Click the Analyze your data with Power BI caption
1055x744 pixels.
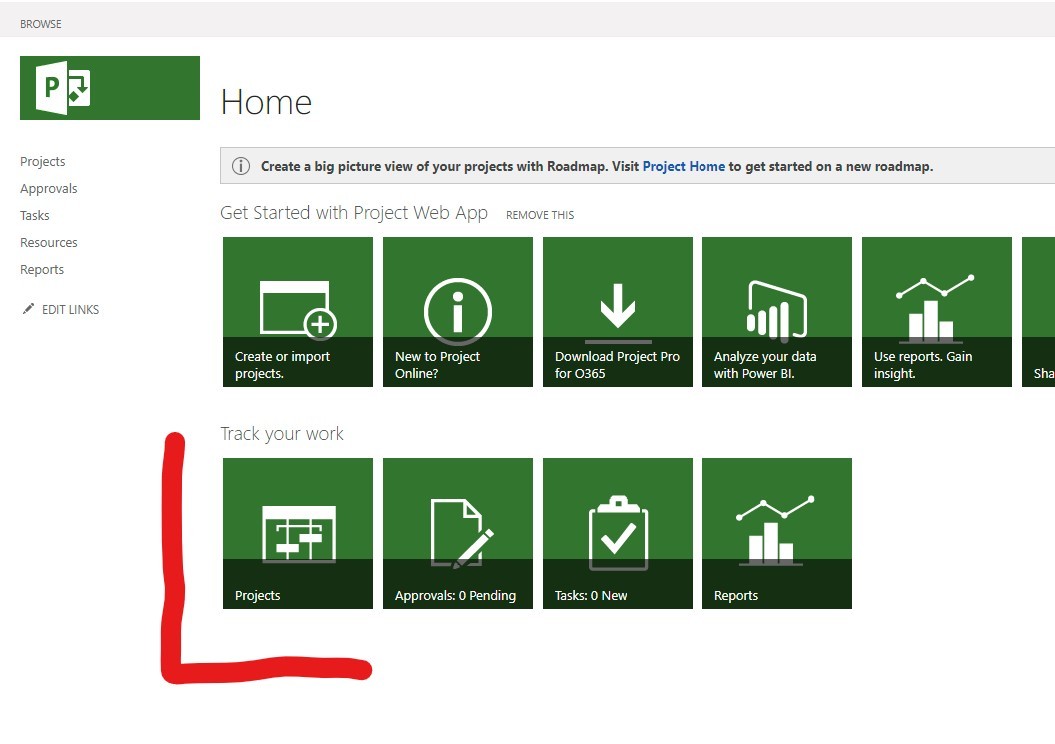click(x=765, y=365)
